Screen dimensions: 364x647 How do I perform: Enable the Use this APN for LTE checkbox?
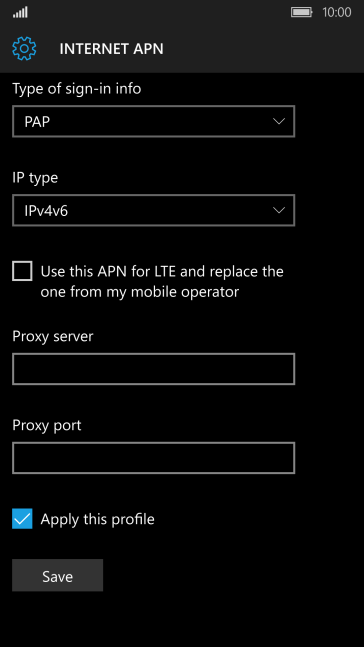point(22,272)
